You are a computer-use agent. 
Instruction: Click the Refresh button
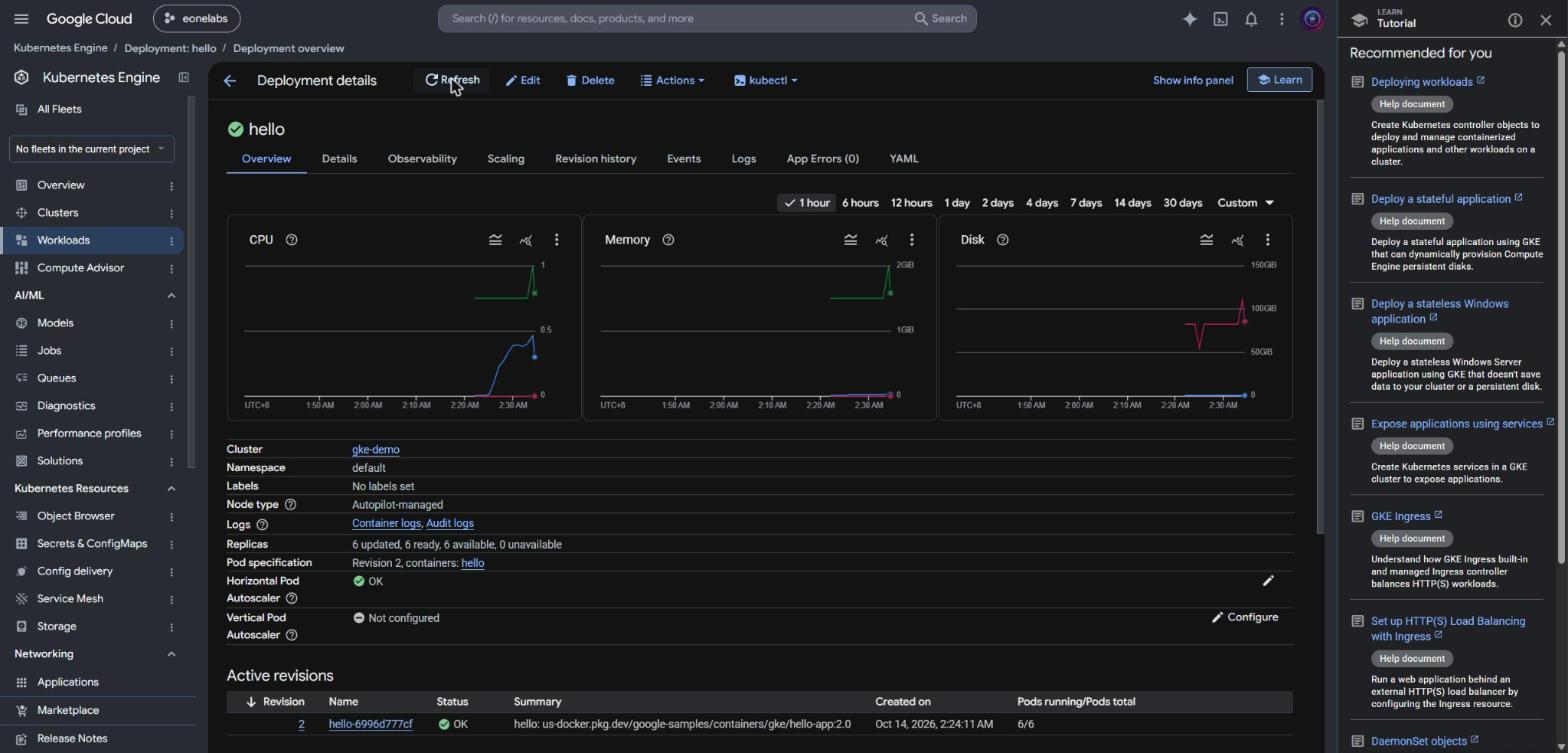click(x=452, y=81)
